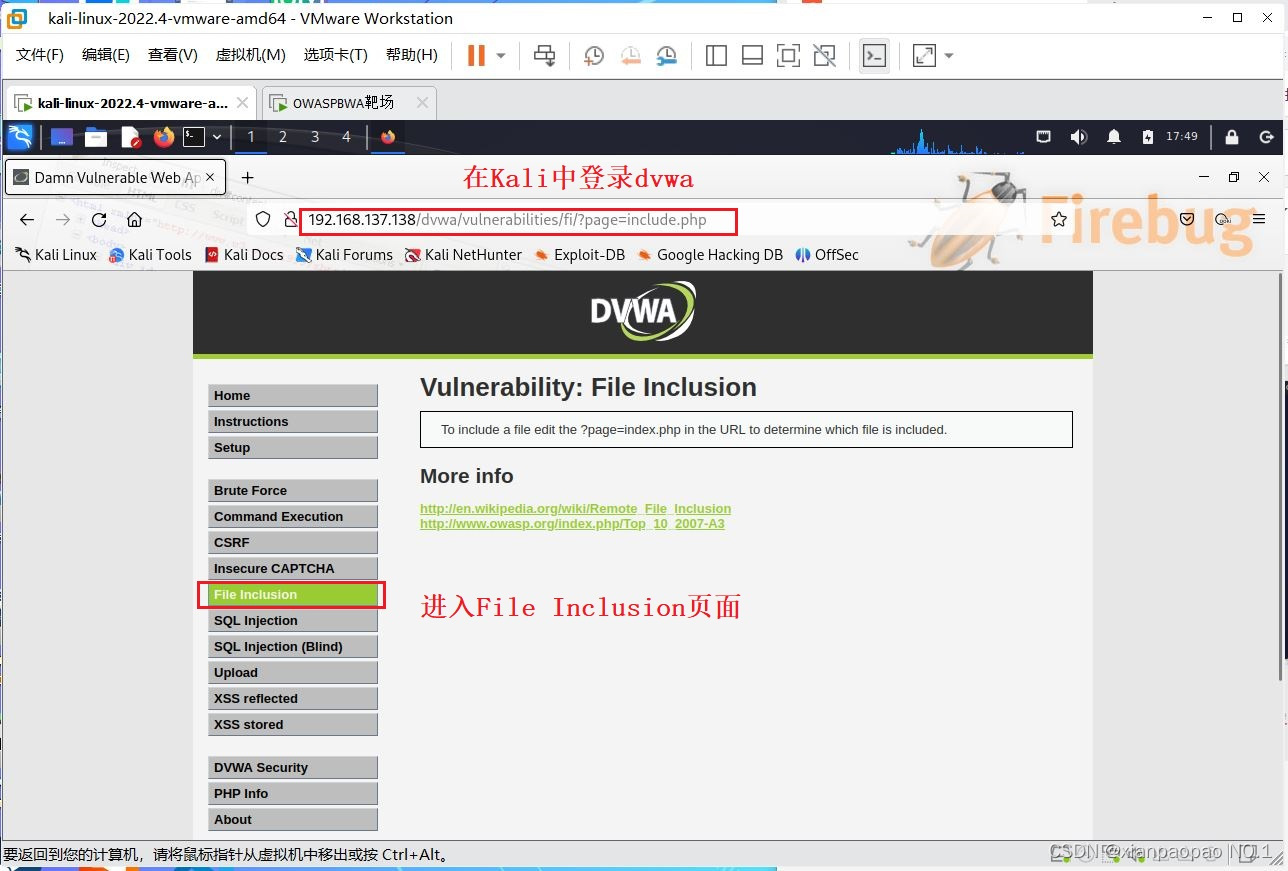Open the console view terminal icon in VMware toolbar
This screenshot has width=1288, height=871.
click(x=874, y=56)
